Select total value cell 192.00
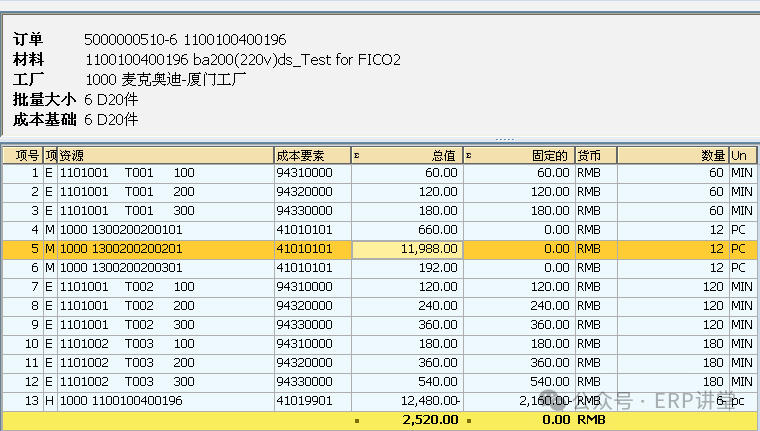Screen dimensions: 760x431 click(407, 268)
